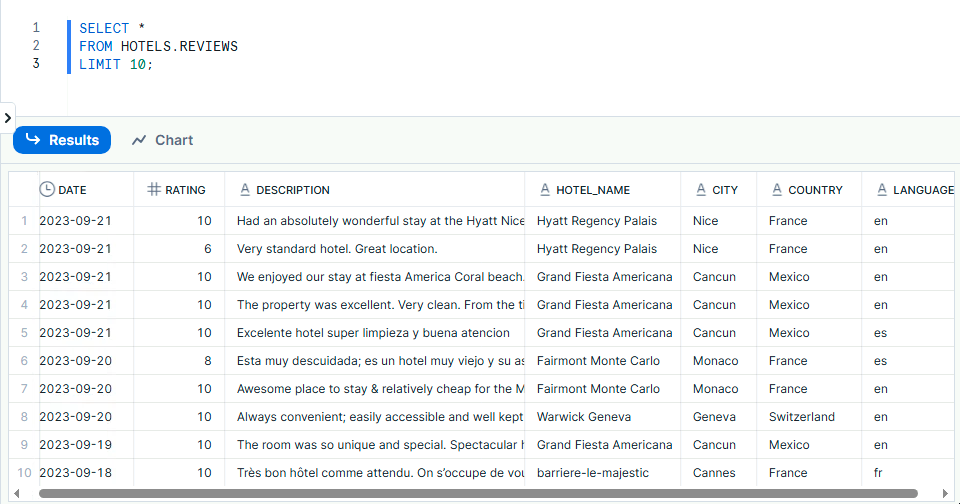Click the text-type icon beside HOTEL_NAME header
960x504 pixels.
[545, 189]
